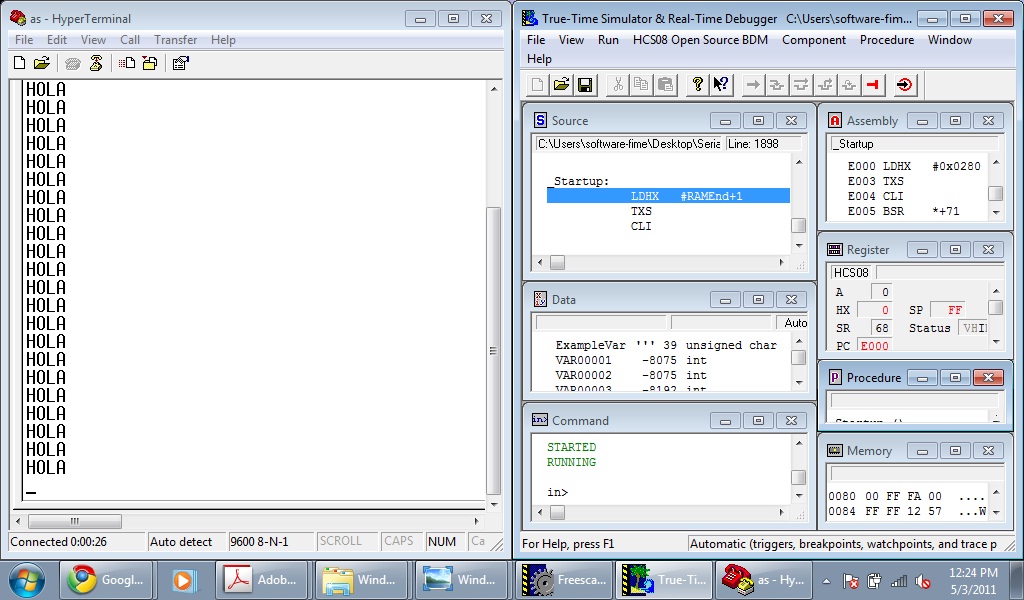This screenshot has height=600, width=1024.
Task: Halt execution with the red stop icon
Action: [874, 85]
